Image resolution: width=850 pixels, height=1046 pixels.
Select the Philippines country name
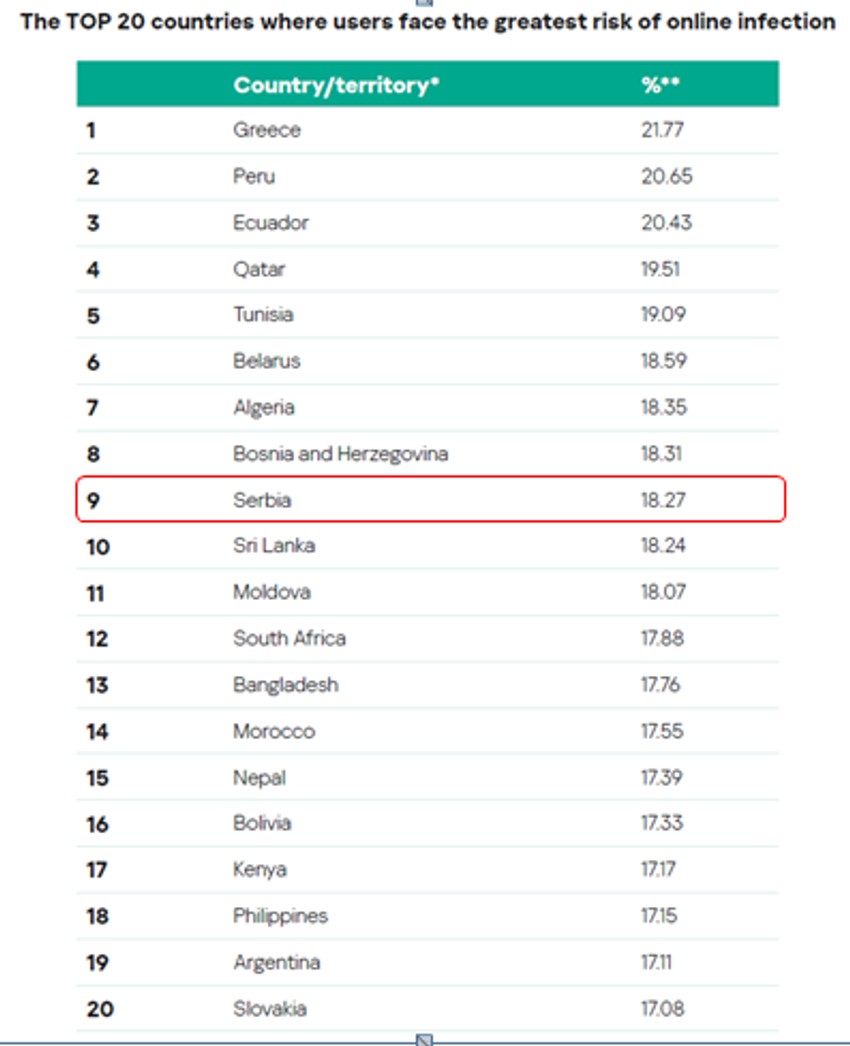coord(280,916)
